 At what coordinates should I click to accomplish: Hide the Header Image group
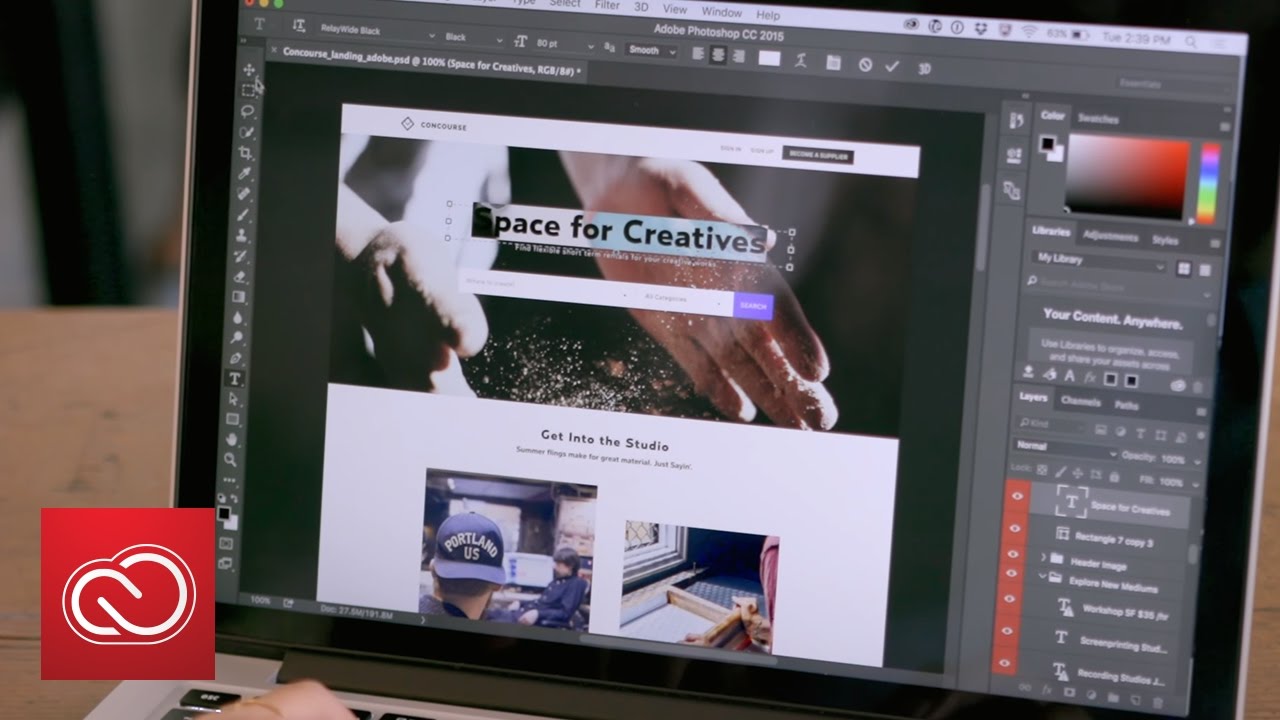[1014, 553]
